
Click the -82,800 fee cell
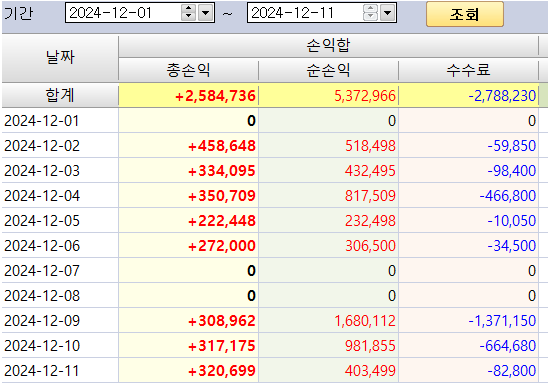pos(468,370)
